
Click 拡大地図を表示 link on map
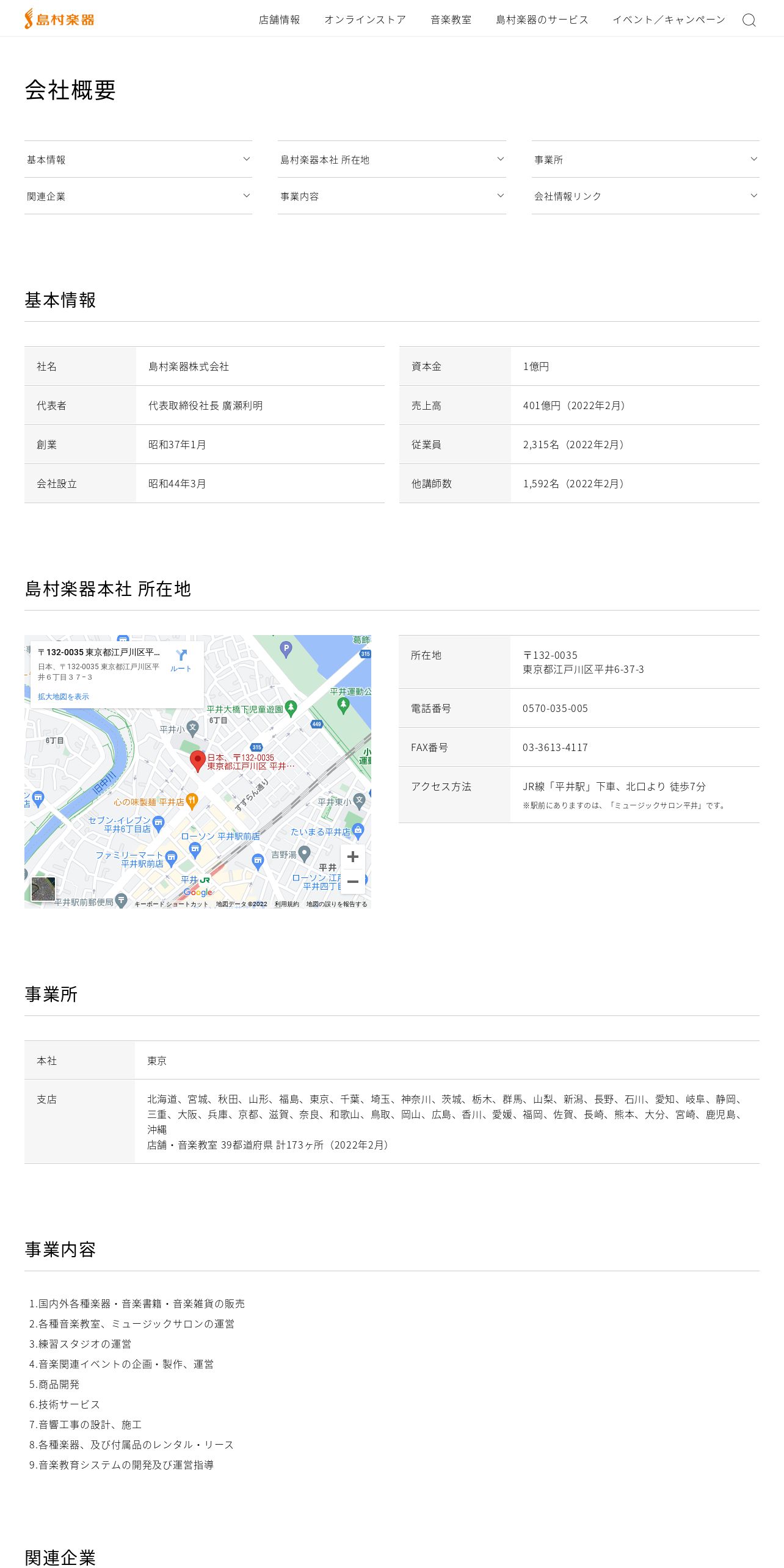[64, 697]
